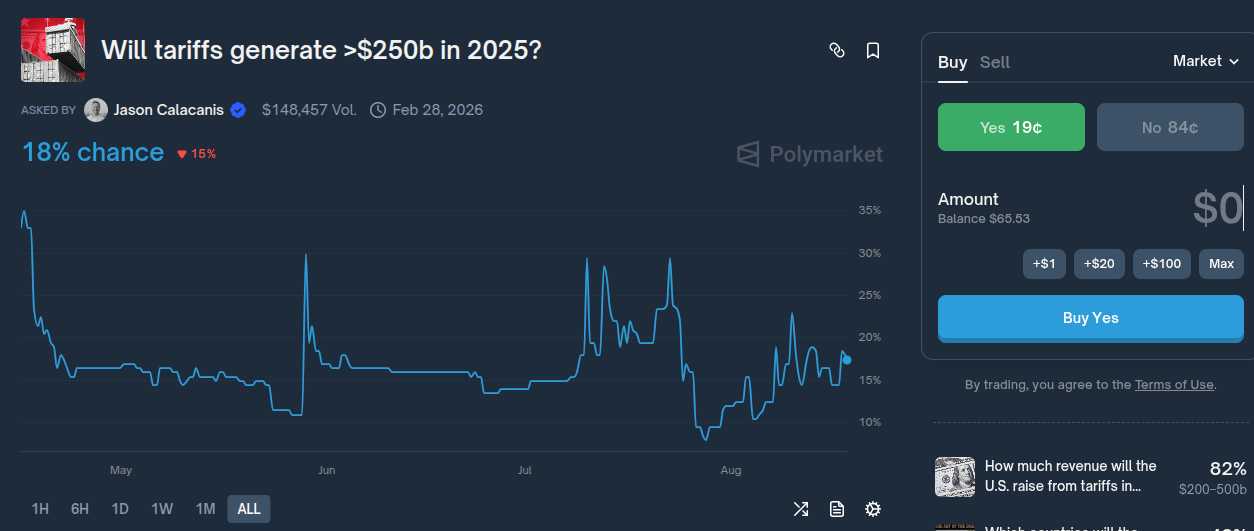Click the verified badge next to Jason Calacanis
The height and width of the screenshot is (531, 1254).
(238, 110)
